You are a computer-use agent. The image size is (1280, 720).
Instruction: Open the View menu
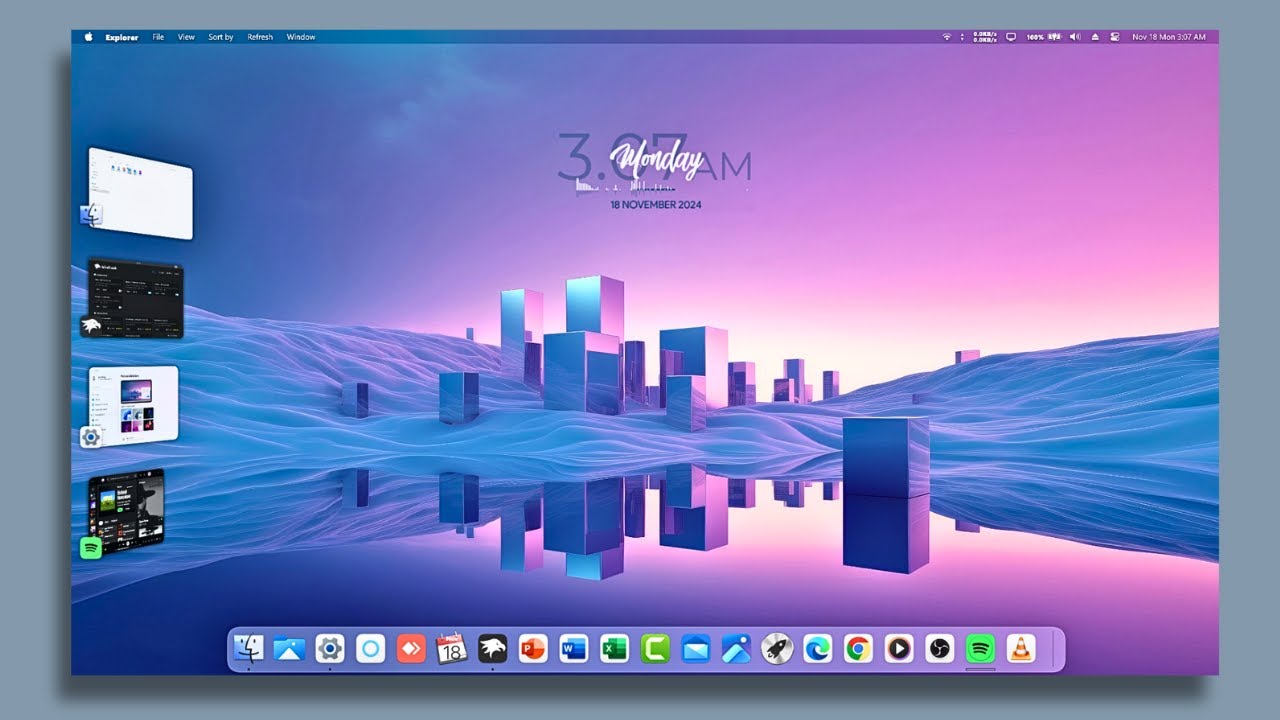click(x=185, y=36)
